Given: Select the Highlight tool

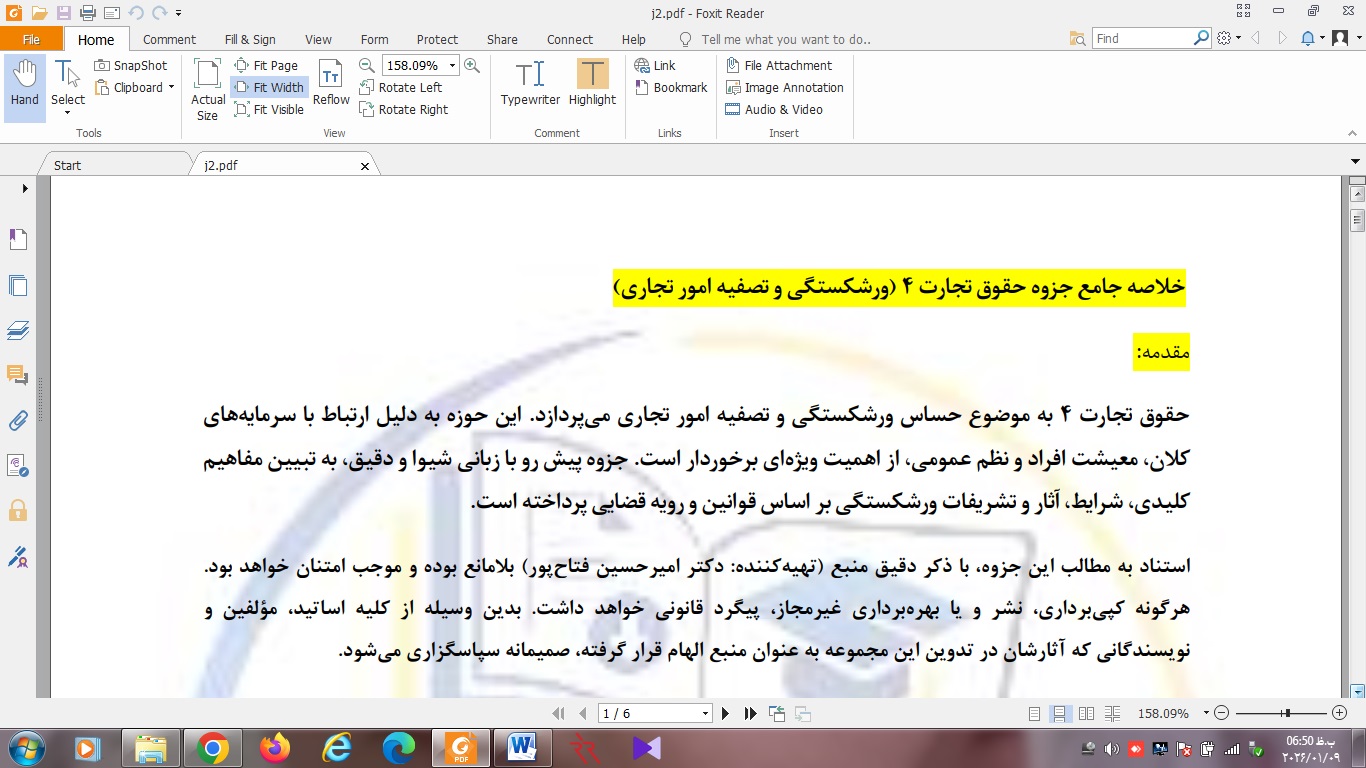Looking at the screenshot, I should [592, 82].
